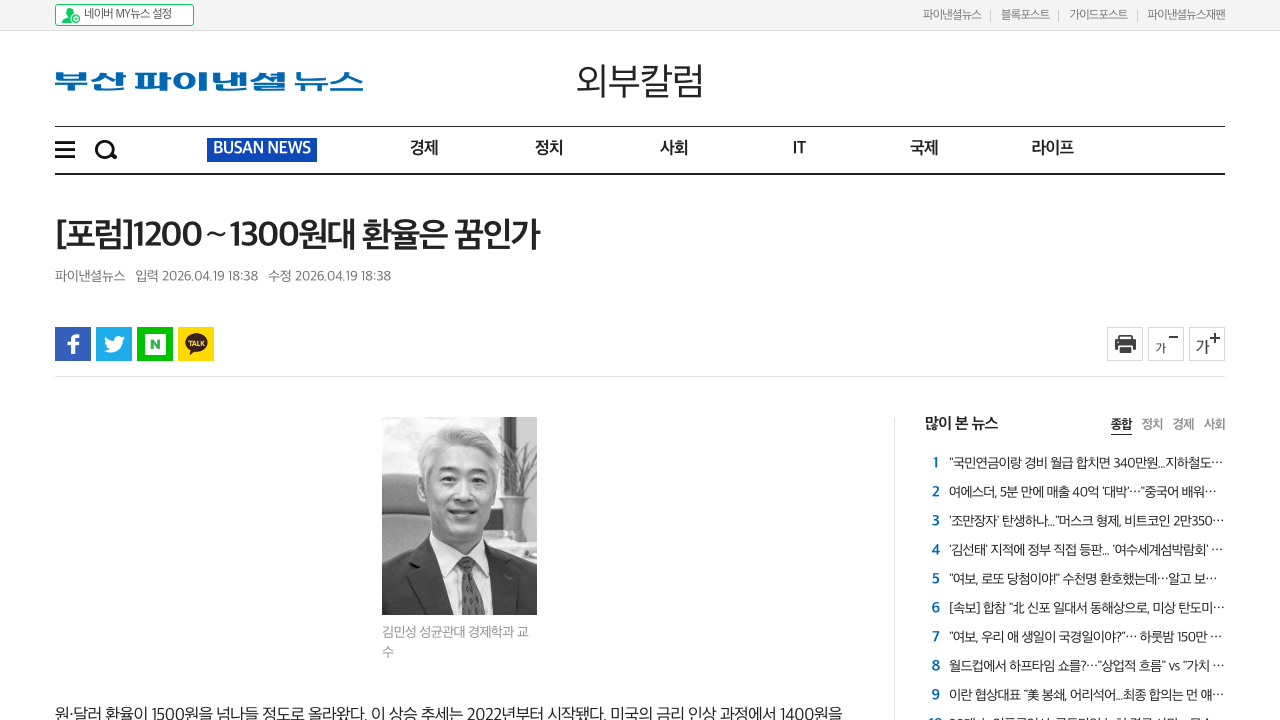Image resolution: width=1280 pixels, height=720 pixels.
Task: Open ranked news 8 about 월드컵 하프타임
Action: point(1086,666)
